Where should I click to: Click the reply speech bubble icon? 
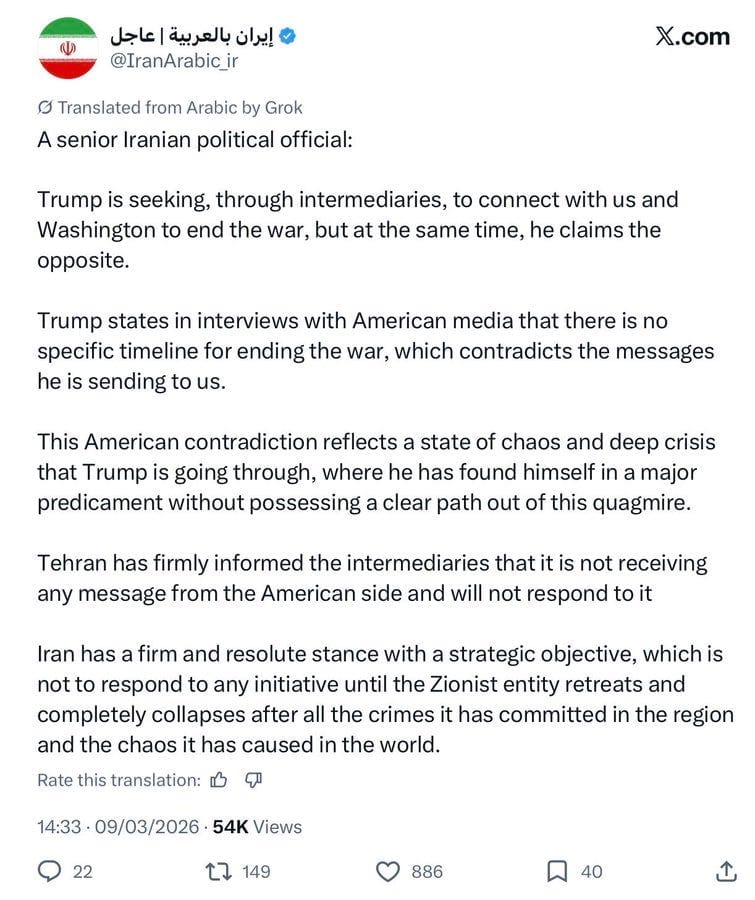point(49,871)
